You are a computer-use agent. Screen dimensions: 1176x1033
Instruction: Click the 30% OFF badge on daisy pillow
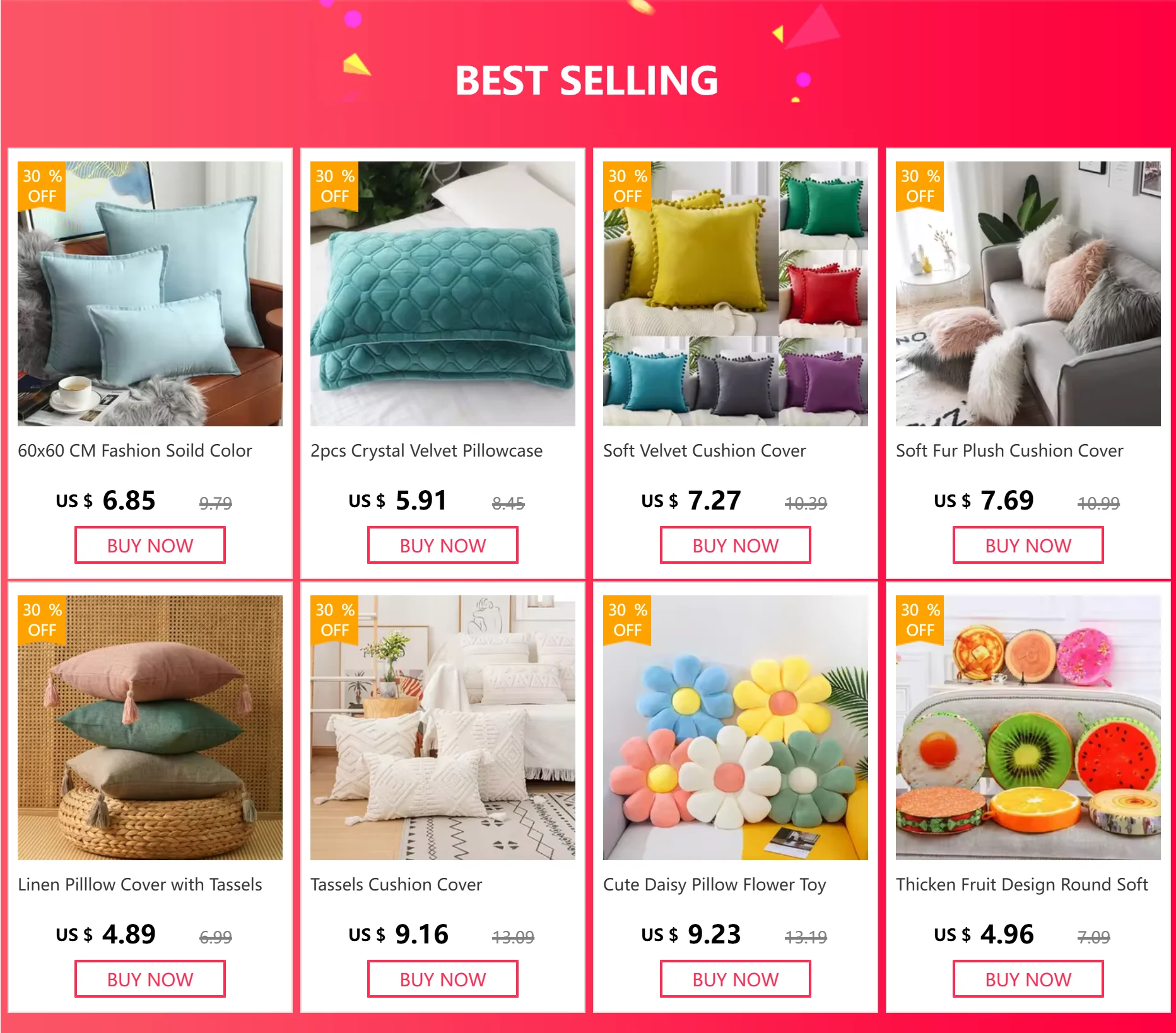click(627, 620)
